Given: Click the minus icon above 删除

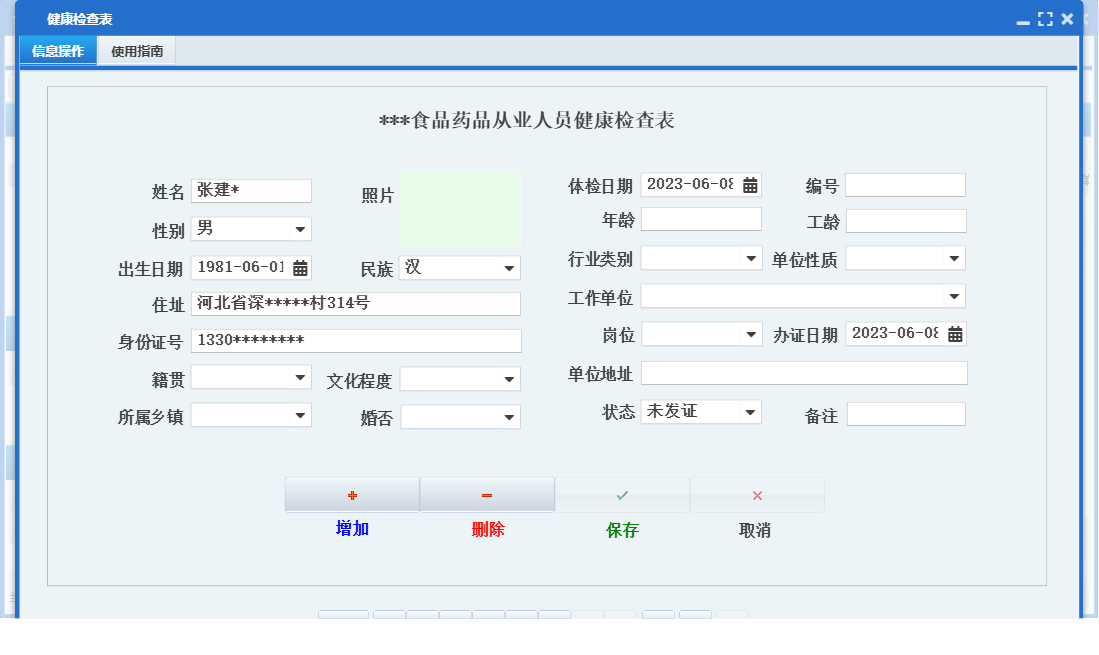Looking at the screenshot, I should [487, 493].
